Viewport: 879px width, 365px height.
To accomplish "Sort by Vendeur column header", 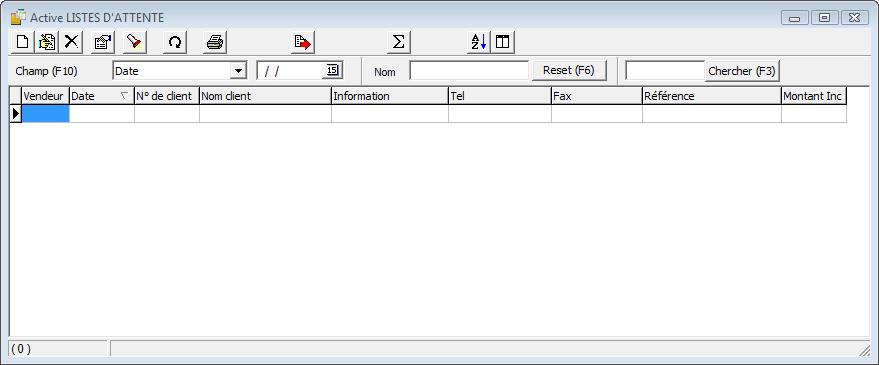I will tap(45, 96).
